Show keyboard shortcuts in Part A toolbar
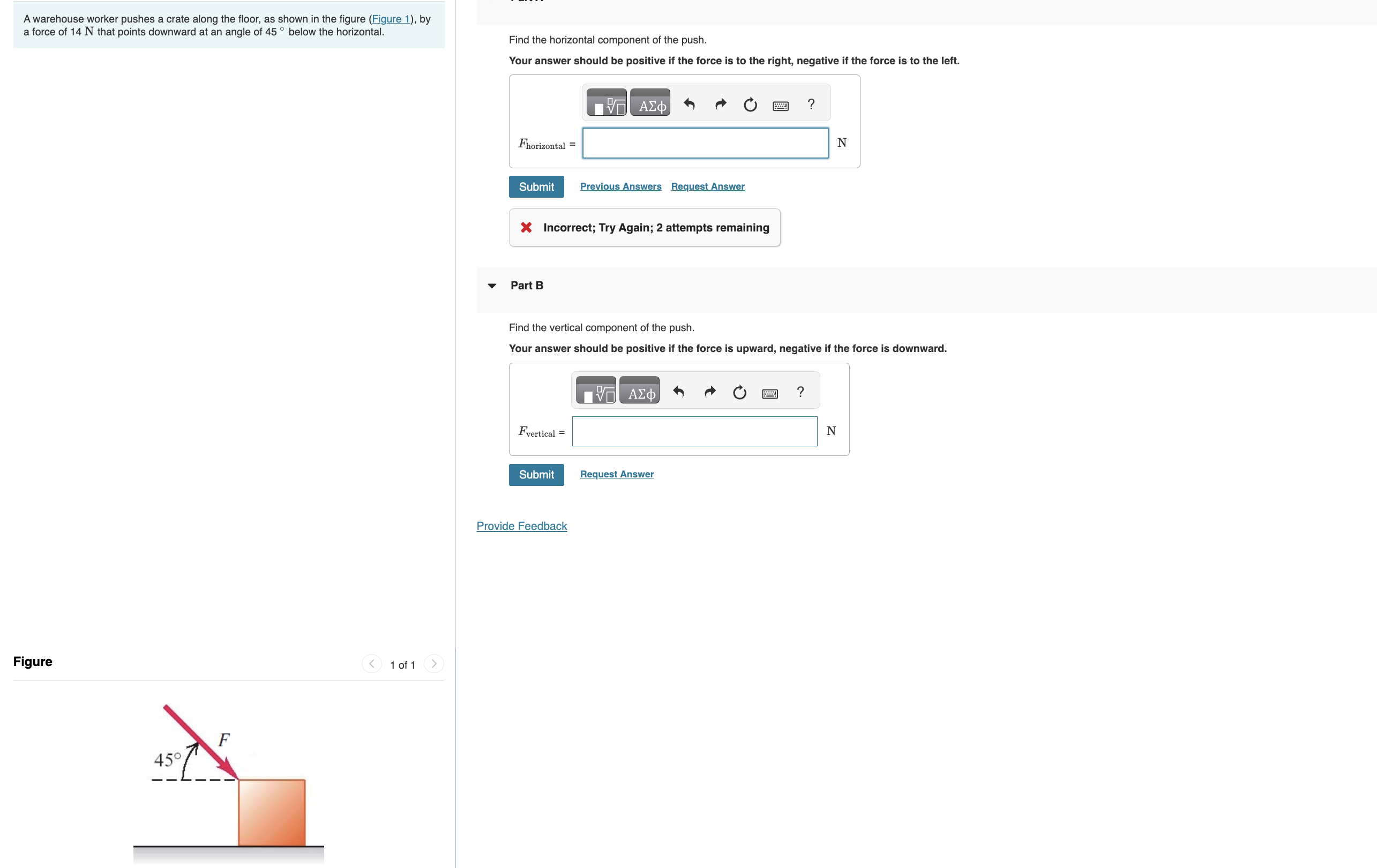The height and width of the screenshot is (868, 1377). (x=781, y=106)
